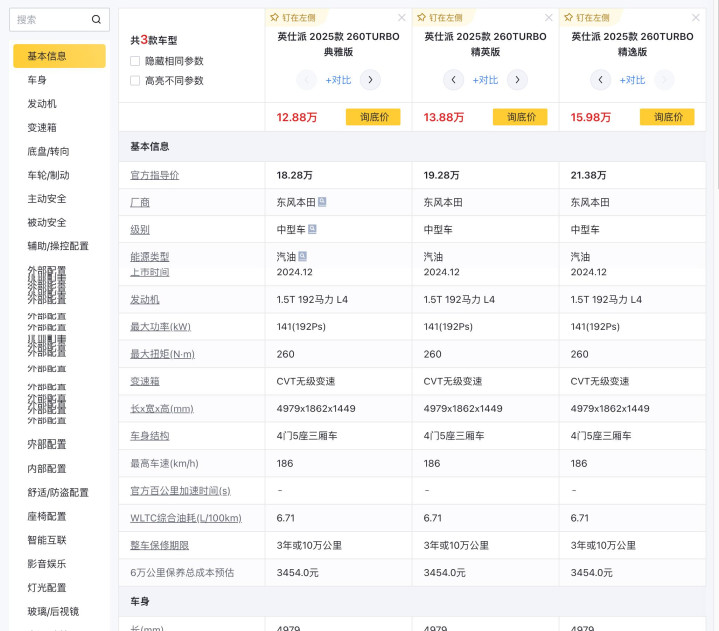Image resolution: width=719 pixels, height=631 pixels.
Task: Move the 精选版 column left with arrow
Action: point(600,80)
